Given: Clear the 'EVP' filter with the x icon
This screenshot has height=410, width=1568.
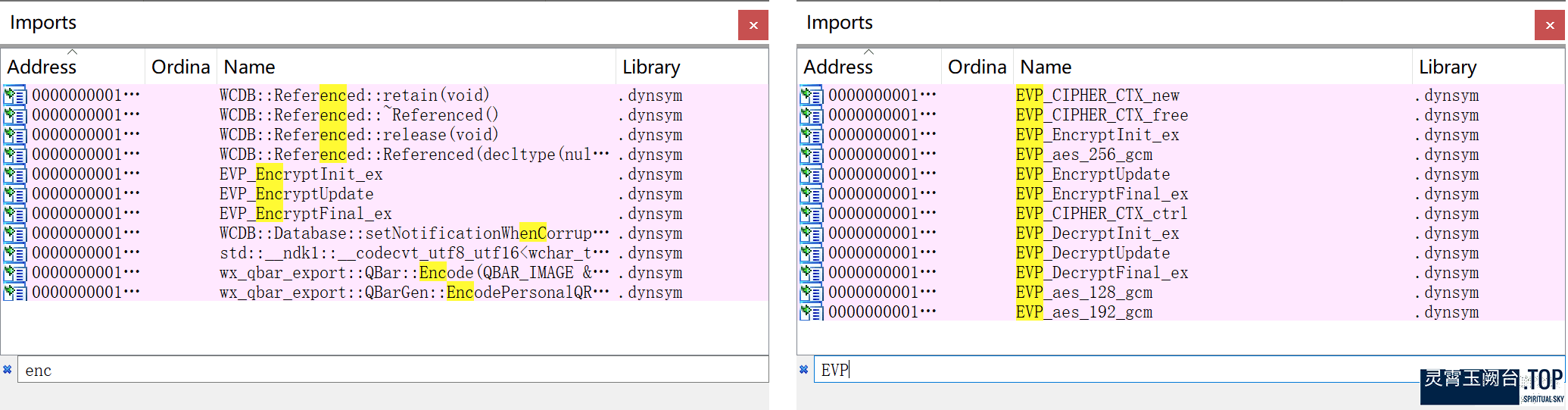Looking at the screenshot, I should tap(804, 370).
